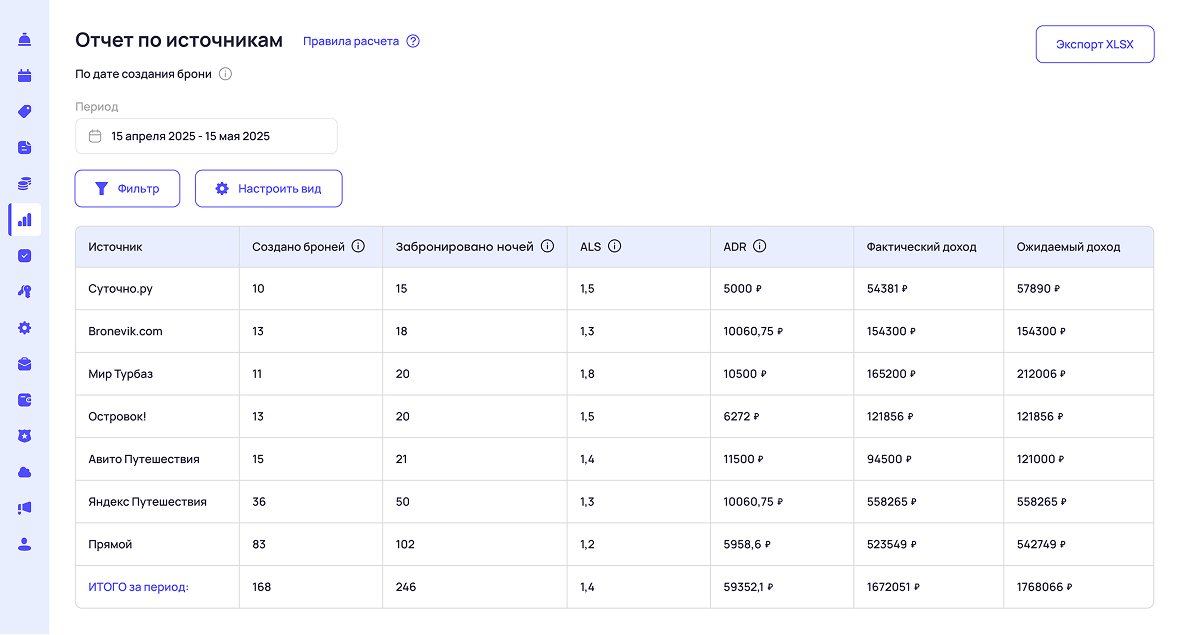Open settings gear in the sidebar
This screenshot has width=1180, height=635.
coord(24,328)
